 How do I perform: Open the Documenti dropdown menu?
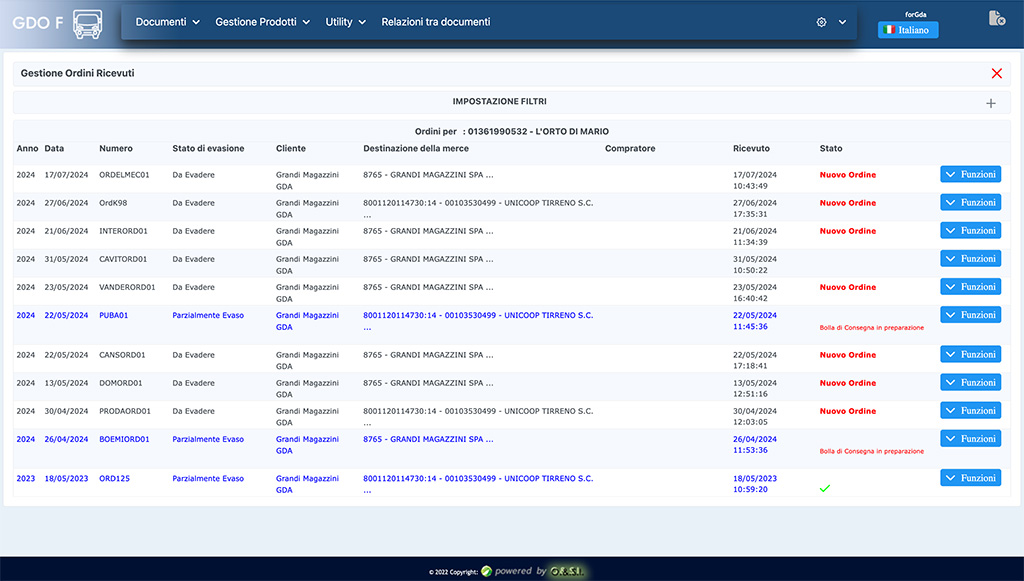click(167, 22)
